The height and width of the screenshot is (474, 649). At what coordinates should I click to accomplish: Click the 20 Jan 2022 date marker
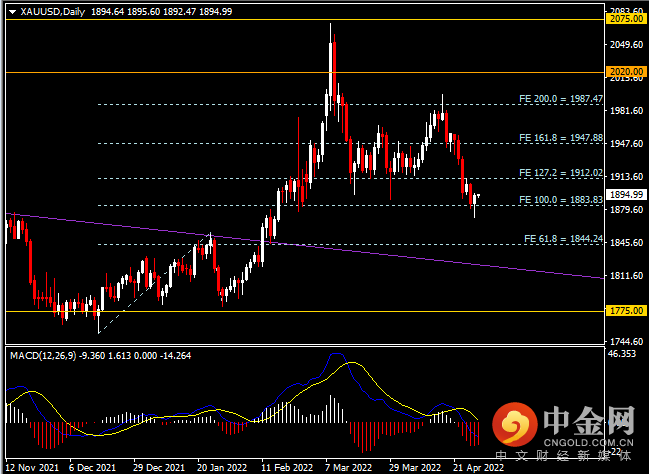[222, 467]
